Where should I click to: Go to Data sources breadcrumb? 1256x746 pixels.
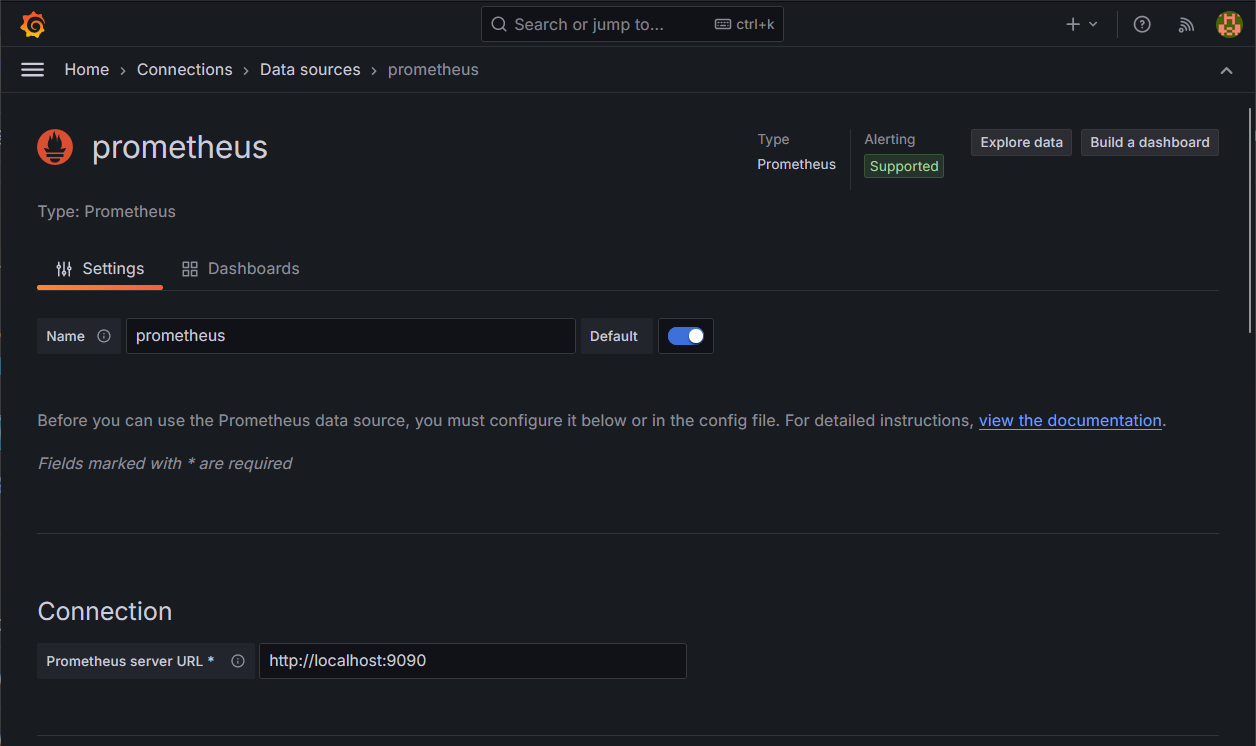(310, 70)
